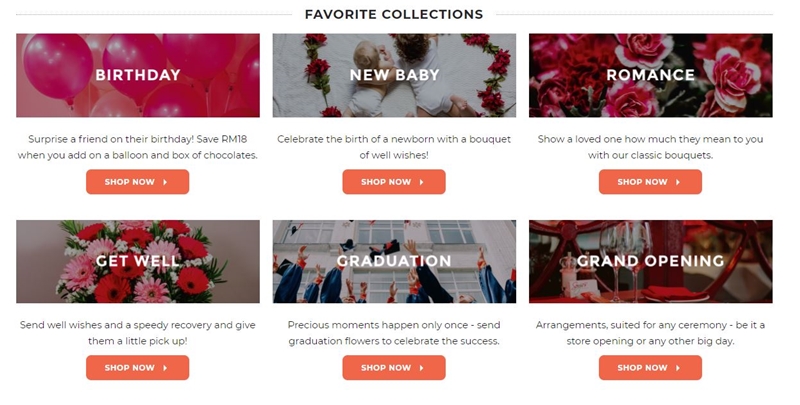Click the arrow icon on Grand Opening's Shop Now
The height and width of the screenshot is (405, 800).
678,368
